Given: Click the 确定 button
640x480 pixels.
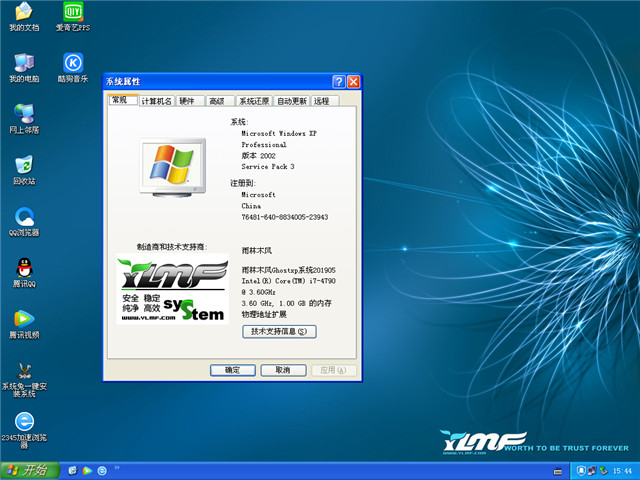Looking at the screenshot, I should point(233,370).
